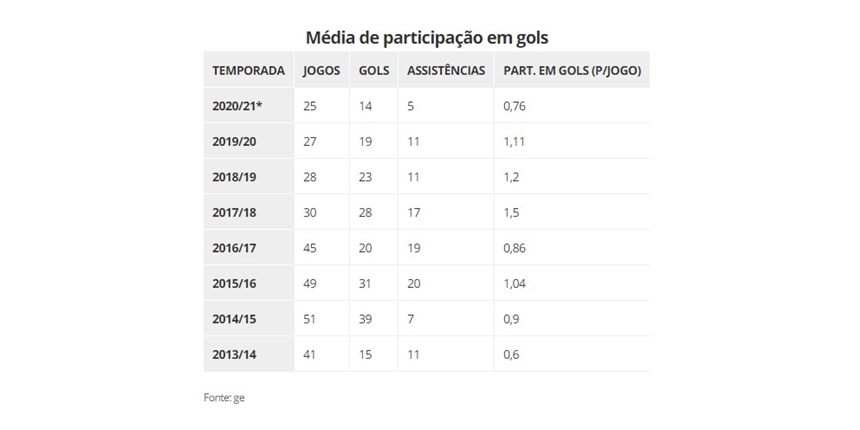Click the JOGOS column header
This screenshot has width=860, height=430.
[322, 71]
